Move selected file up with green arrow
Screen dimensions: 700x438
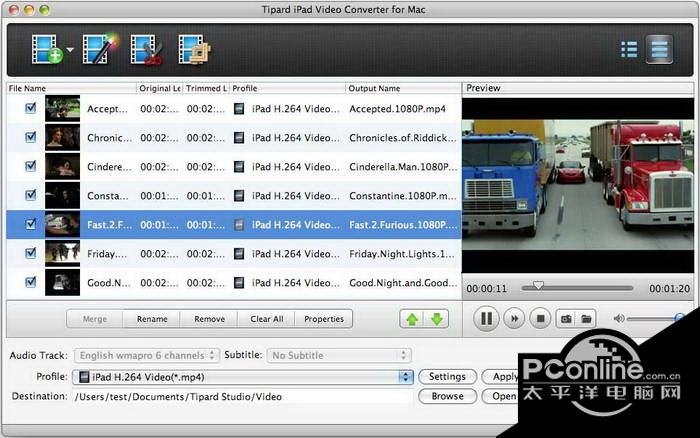[x=412, y=319]
